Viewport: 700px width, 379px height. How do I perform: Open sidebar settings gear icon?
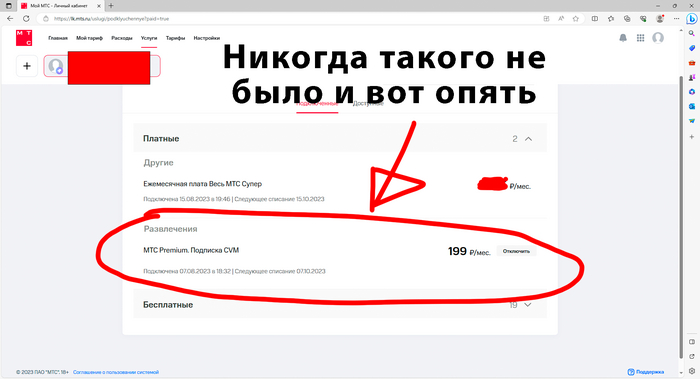click(x=692, y=371)
